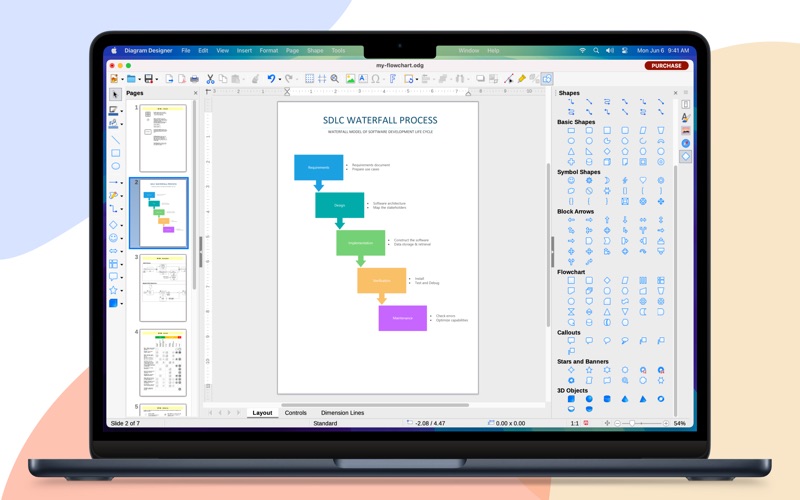Click the Insert Image icon
This screenshot has width=800, height=500.
350,79
